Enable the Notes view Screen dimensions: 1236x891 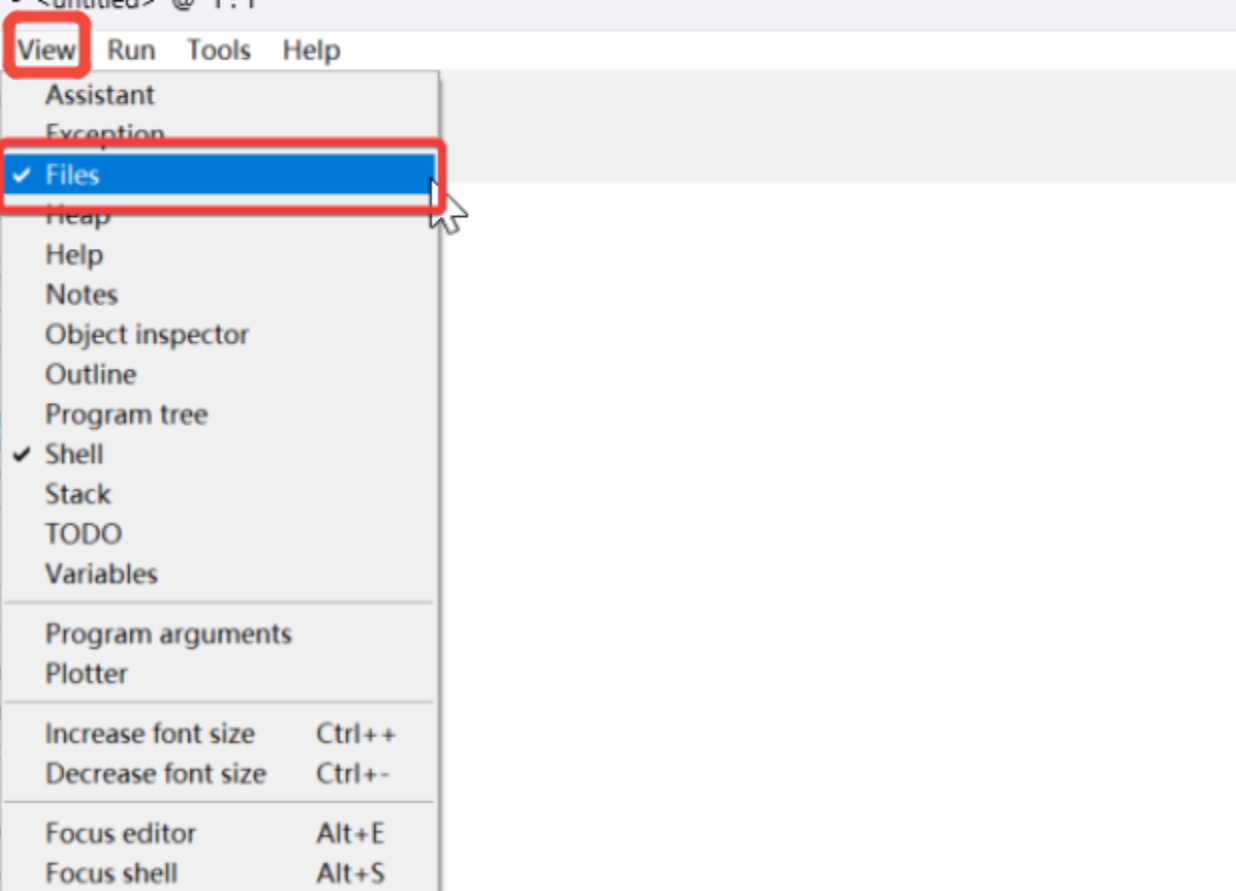(x=81, y=295)
